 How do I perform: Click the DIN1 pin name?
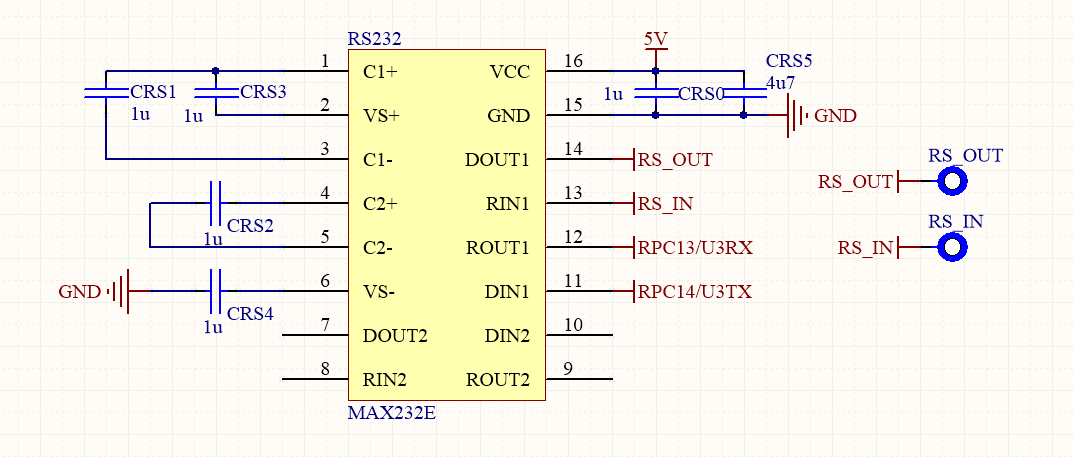[x=507, y=292]
